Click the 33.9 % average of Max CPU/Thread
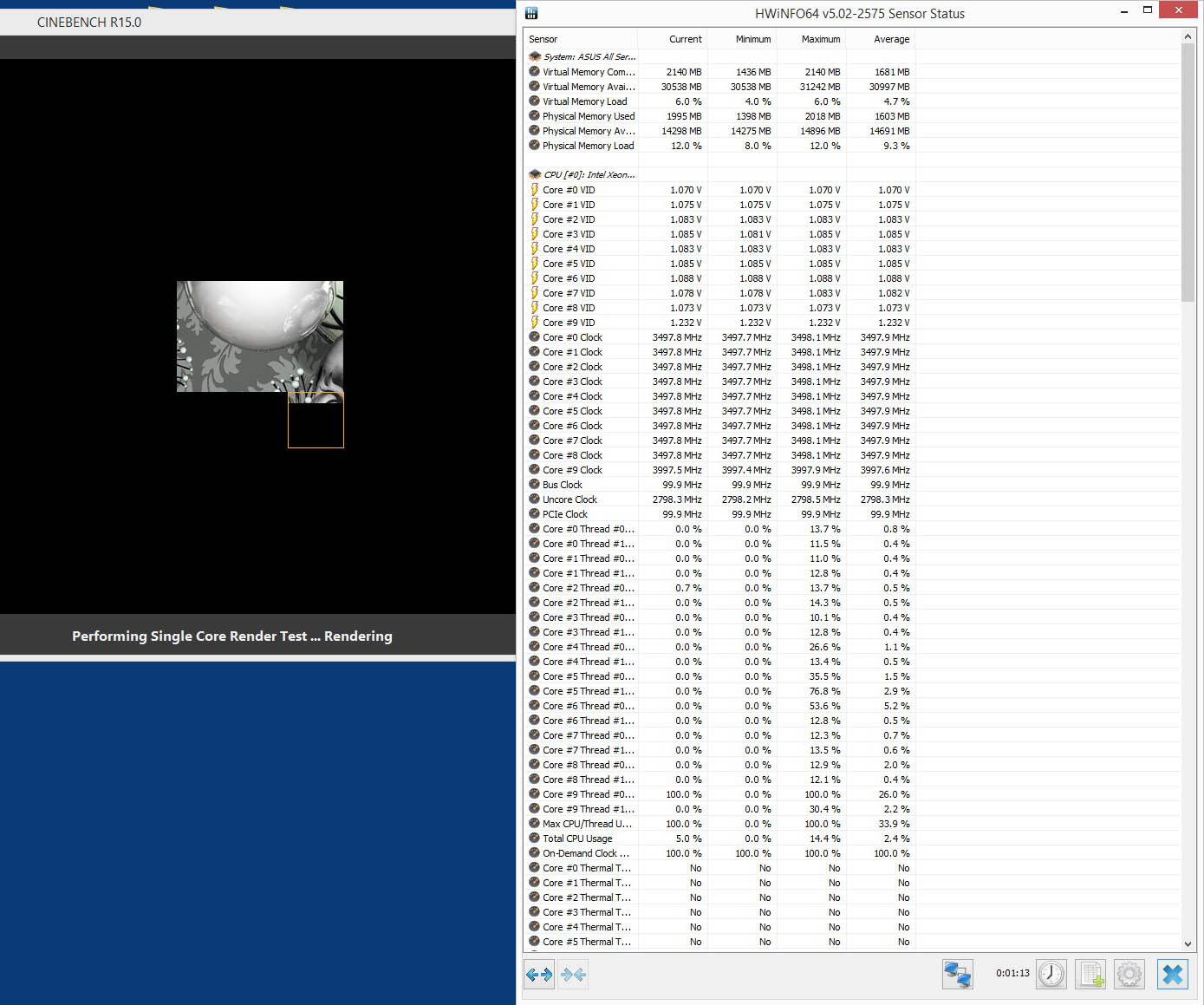Viewport: 1204px width, 1005px height. tap(894, 823)
